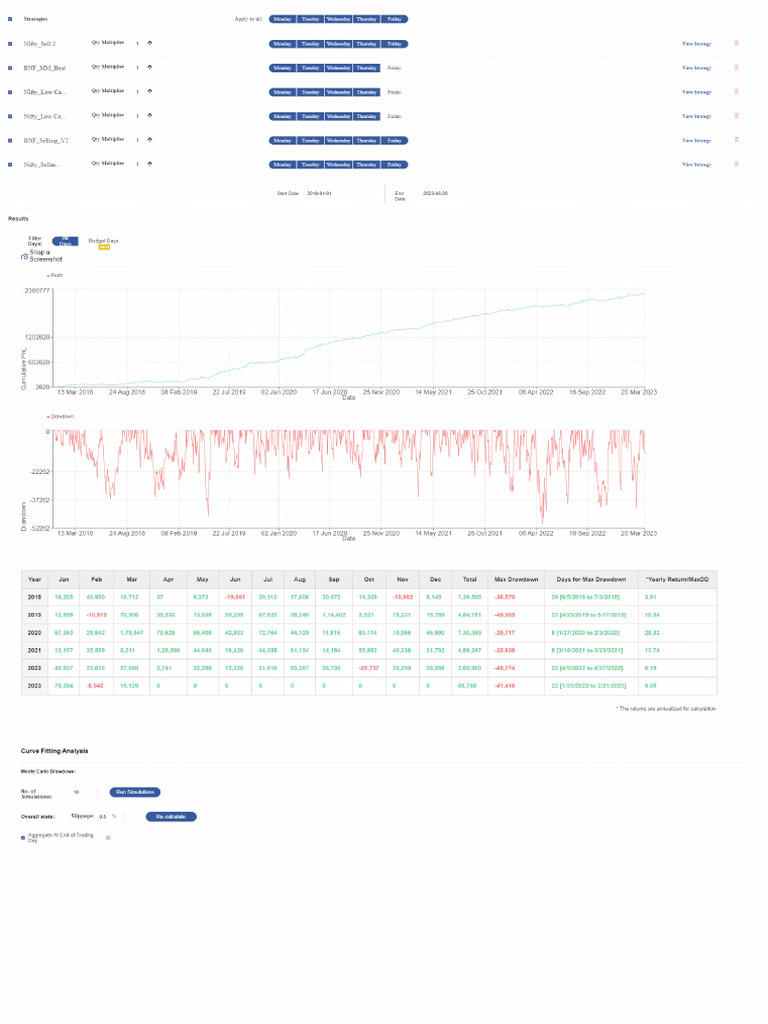Enable Friday for BNF_MM_Beat strategy
Viewport: 768px width, 1024px height.
tap(394, 68)
